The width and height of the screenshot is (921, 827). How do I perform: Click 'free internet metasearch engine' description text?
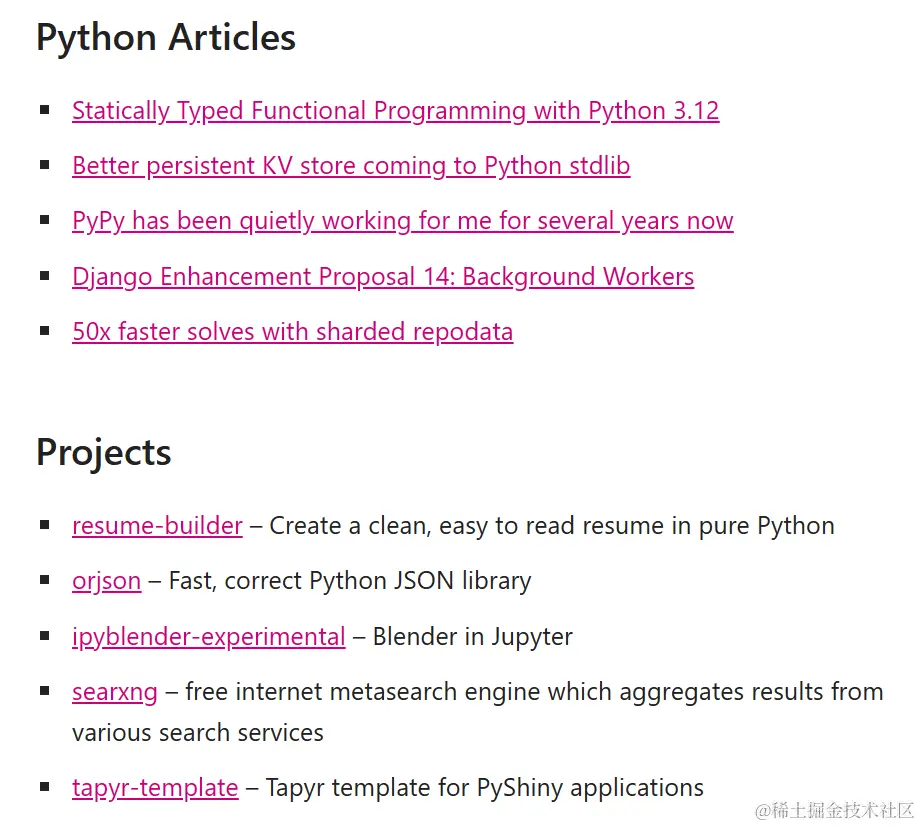coord(362,692)
